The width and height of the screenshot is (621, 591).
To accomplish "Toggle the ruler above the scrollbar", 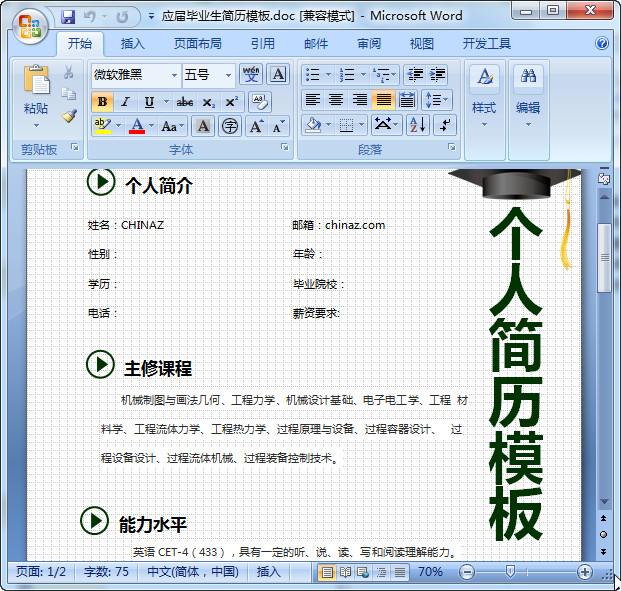I will 604,179.
